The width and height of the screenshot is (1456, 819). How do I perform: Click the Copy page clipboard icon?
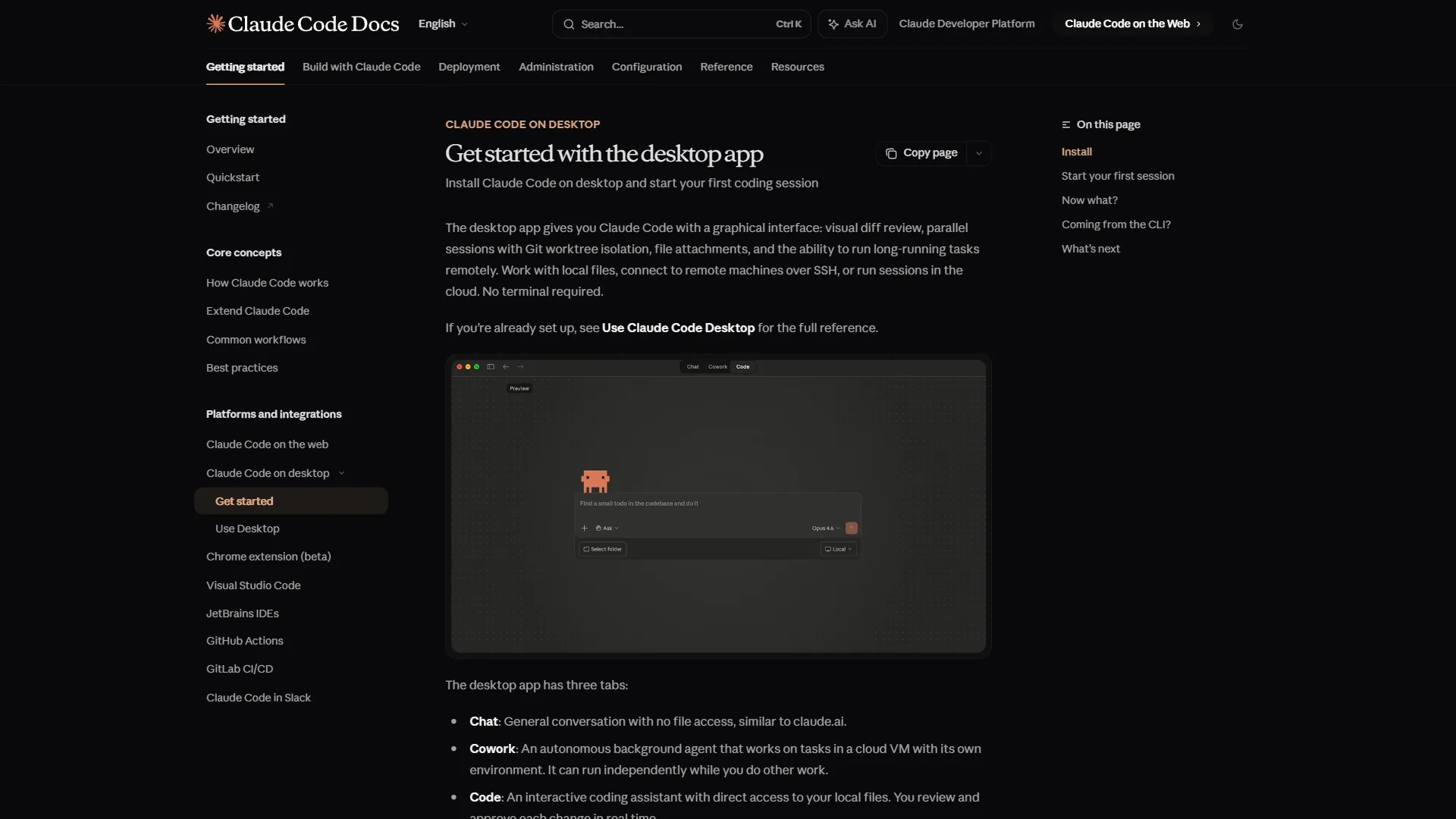(x=891, y=153)
